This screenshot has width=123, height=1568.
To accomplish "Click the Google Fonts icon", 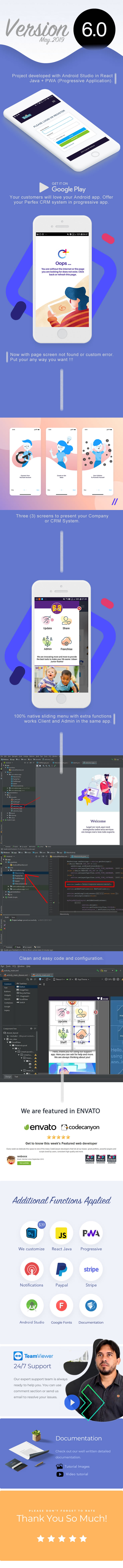I will tap(61, 1305).
